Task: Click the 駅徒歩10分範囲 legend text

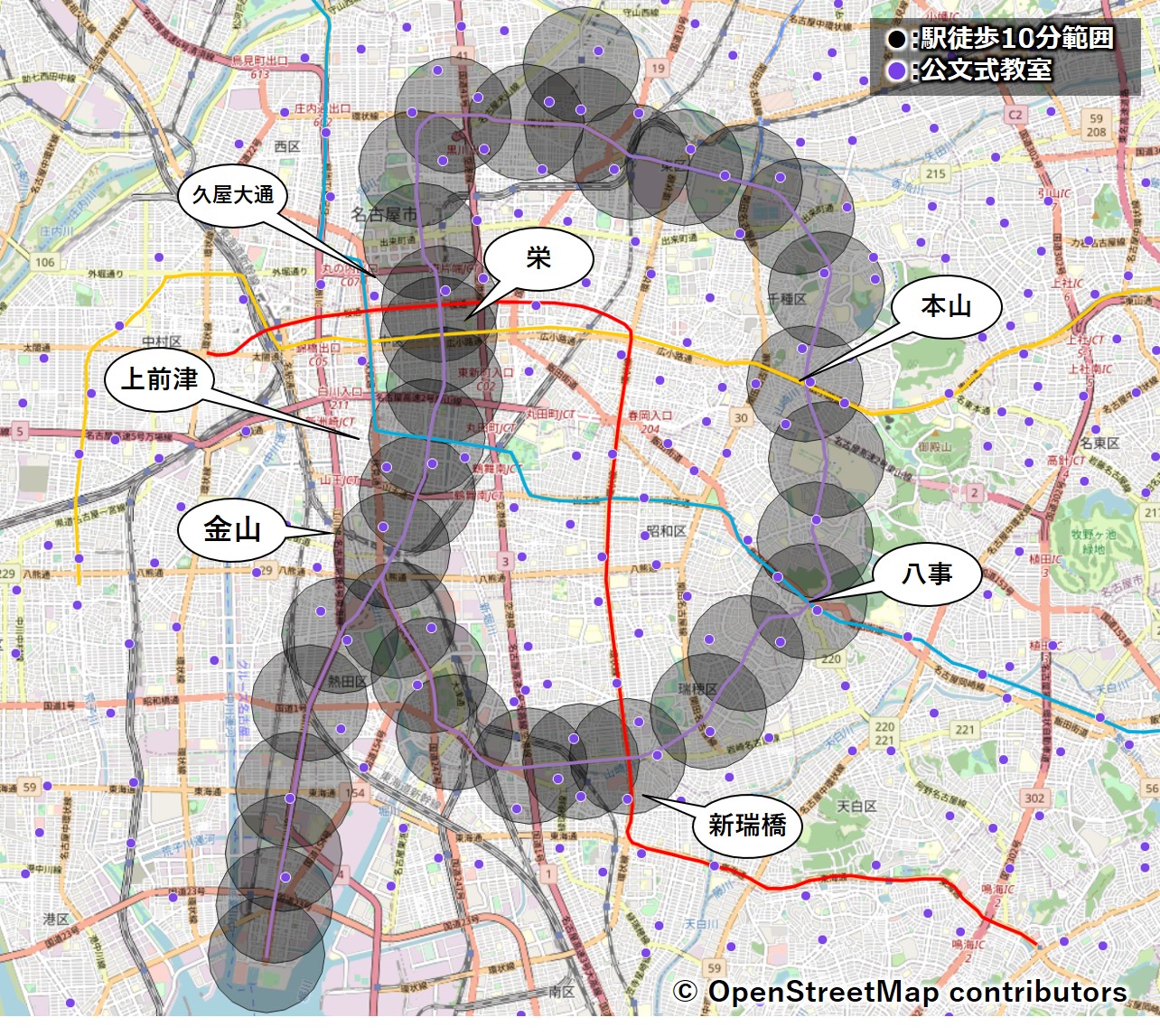Action: (x=1016, y=38)
